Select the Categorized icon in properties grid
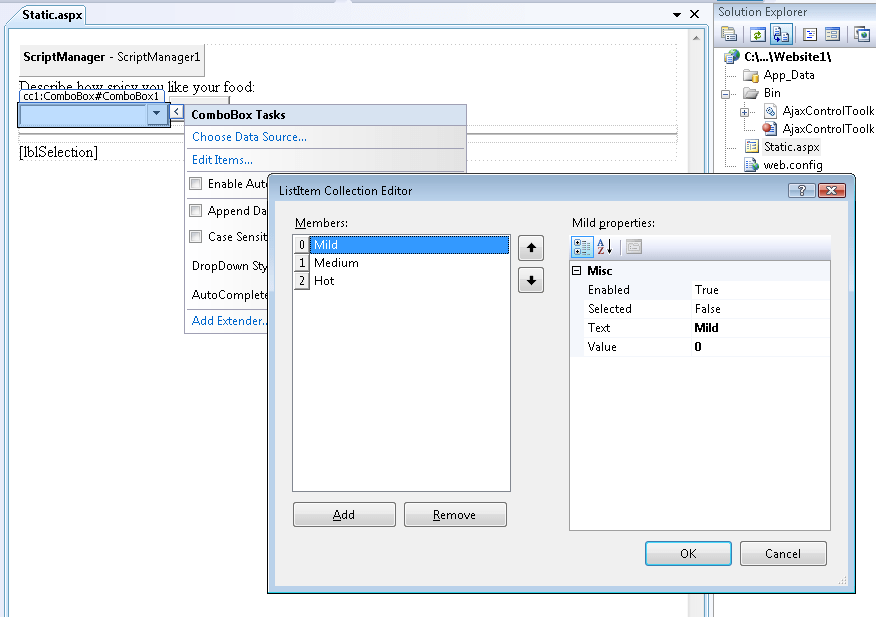Screen dimensions: 876x617 (581, 247)
